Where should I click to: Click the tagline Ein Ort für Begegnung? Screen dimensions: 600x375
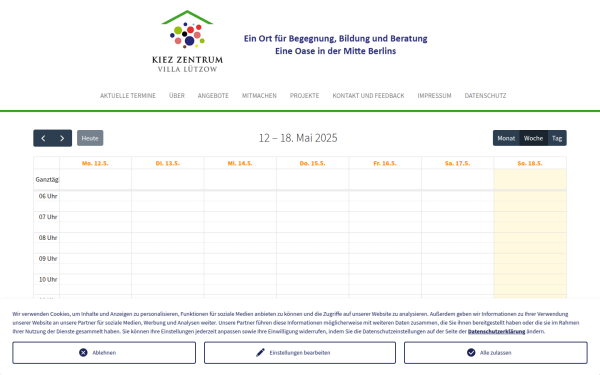tap(336, 38)
